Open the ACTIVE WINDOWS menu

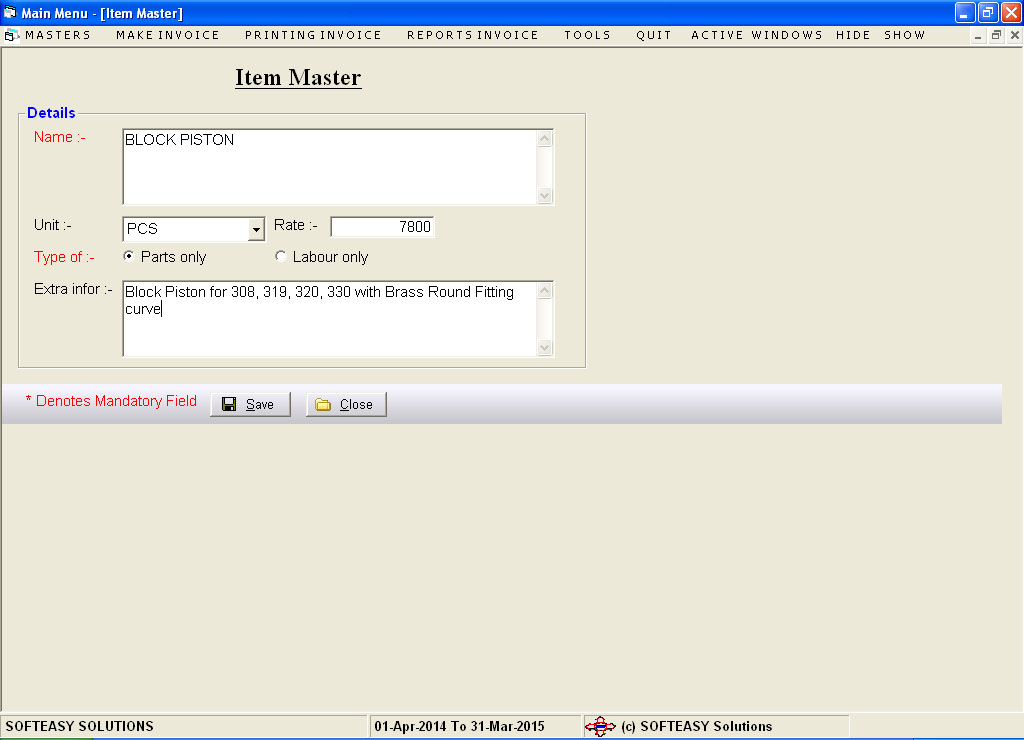point(756,35)
